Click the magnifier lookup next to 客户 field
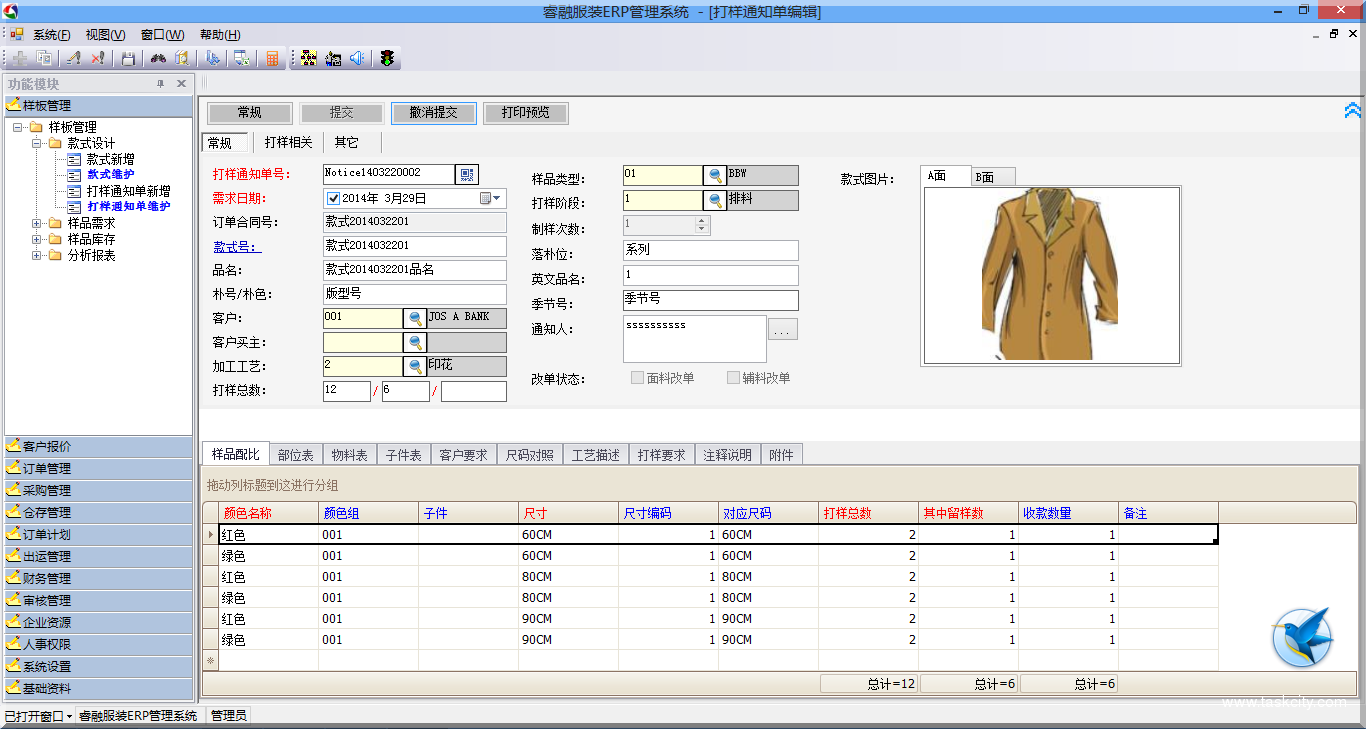The image size is (1366, 729). [415, 318]
